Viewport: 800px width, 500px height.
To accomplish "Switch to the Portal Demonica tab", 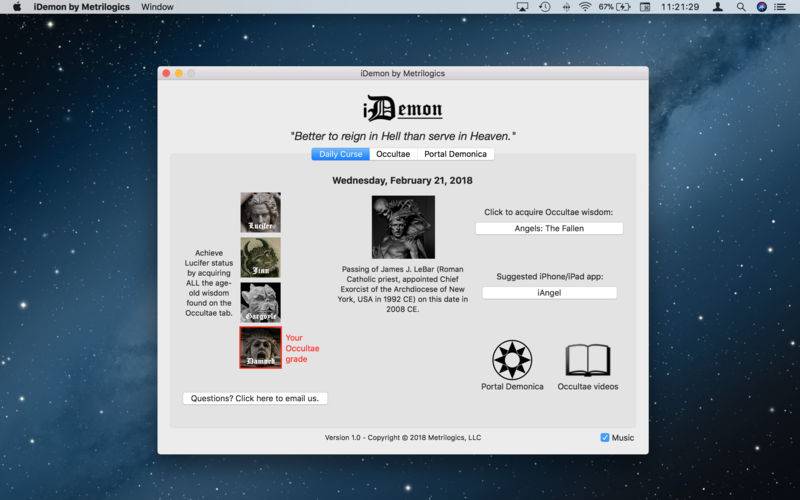I will click(x=456, y=154).
